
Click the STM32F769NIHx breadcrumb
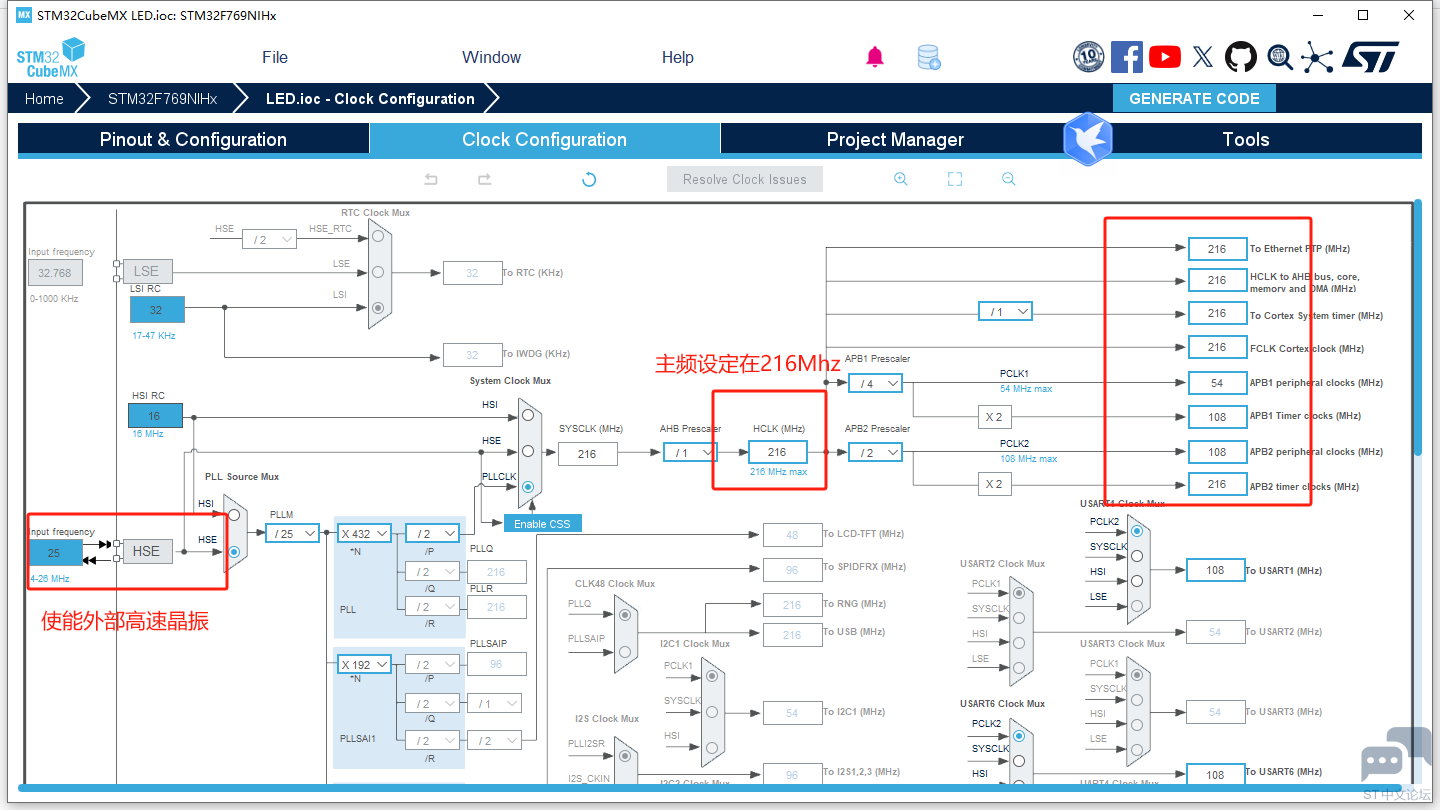click(162, 98)
